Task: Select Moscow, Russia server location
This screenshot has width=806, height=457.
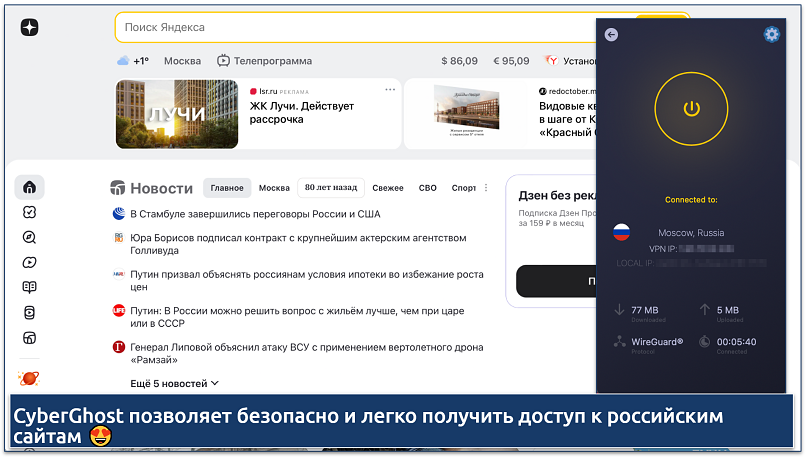Action: (690, 232)
